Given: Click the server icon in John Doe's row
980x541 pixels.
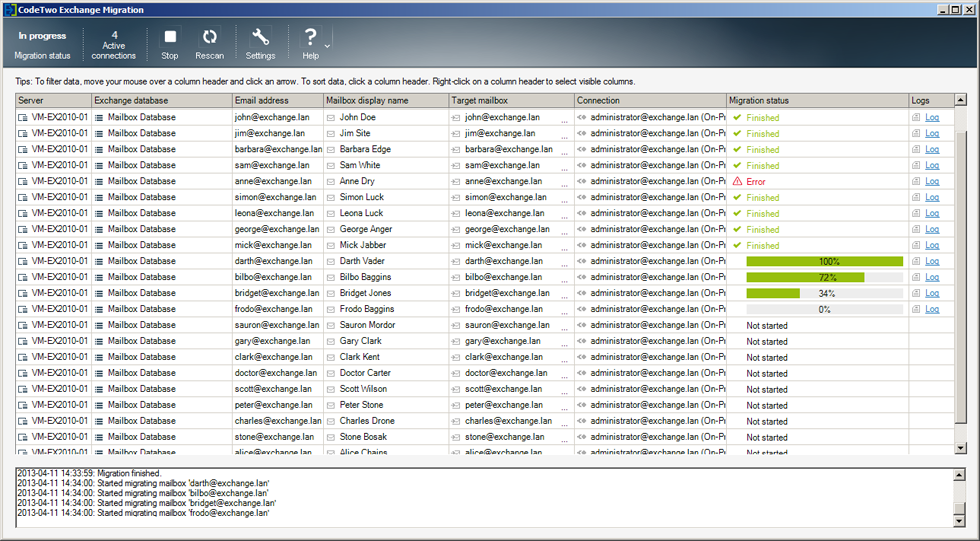Looking at the screenshot, I should tap(22, 117).
